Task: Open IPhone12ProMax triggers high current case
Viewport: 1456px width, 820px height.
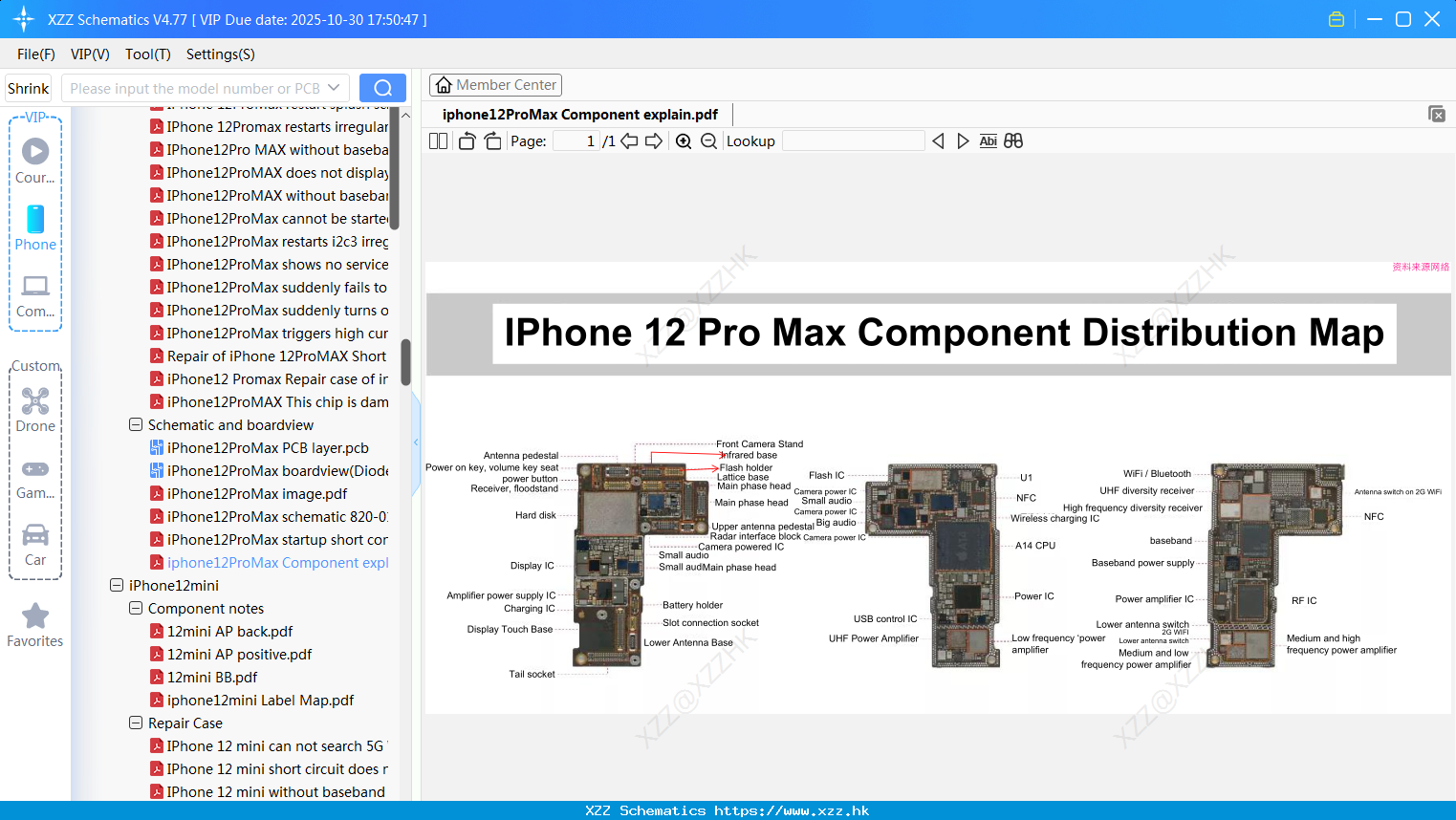Action: (269, 334)
